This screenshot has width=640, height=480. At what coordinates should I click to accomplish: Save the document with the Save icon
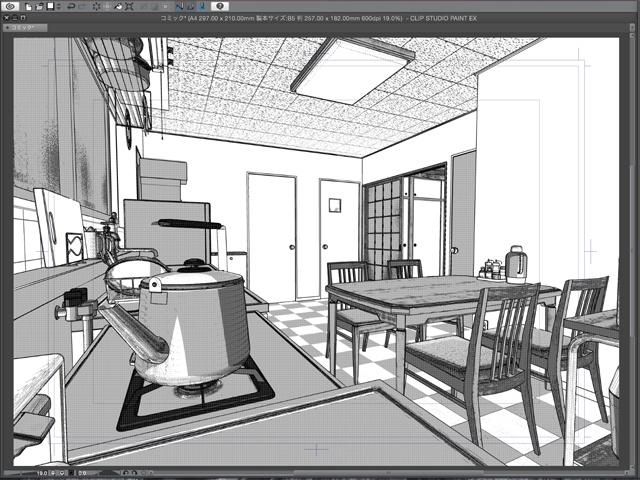tap(50, 7)
